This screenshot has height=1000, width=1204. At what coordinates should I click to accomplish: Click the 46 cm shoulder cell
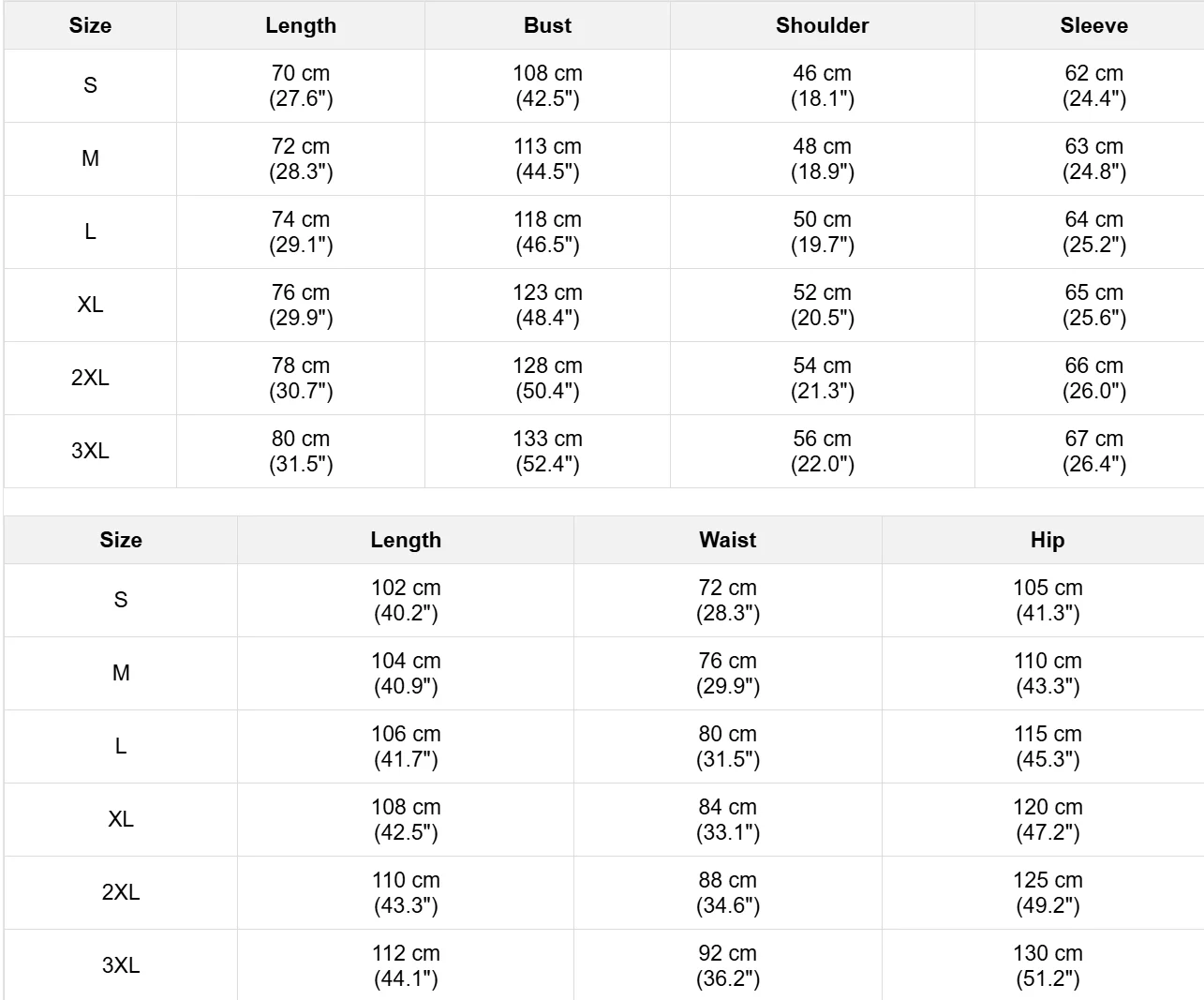tap(822, 85)
